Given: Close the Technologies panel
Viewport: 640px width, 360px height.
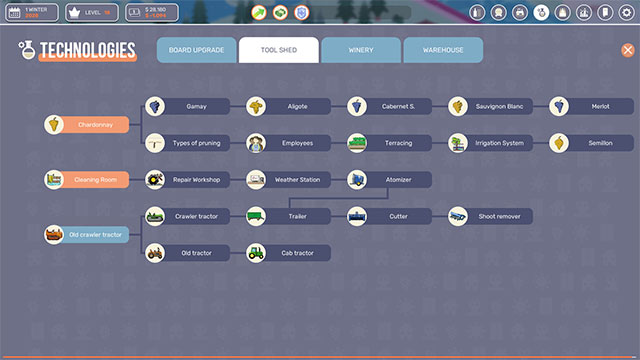Looking at the screenshot, I should 628,50.
